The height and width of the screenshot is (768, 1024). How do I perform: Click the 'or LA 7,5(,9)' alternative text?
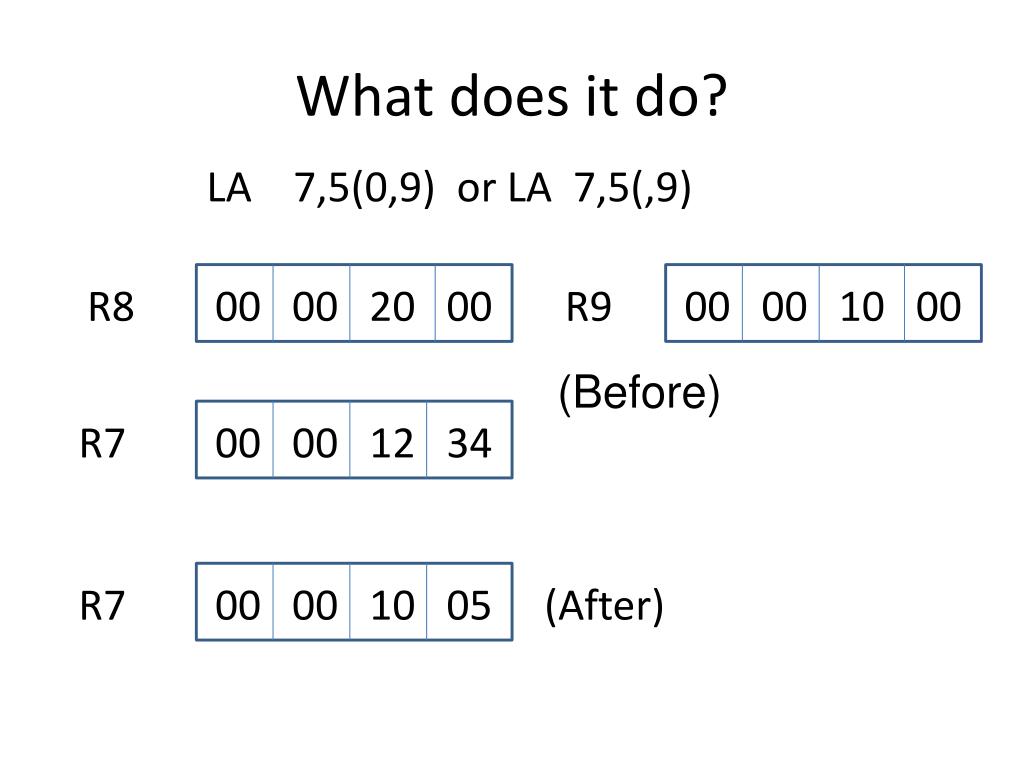[x=574, y=188]
